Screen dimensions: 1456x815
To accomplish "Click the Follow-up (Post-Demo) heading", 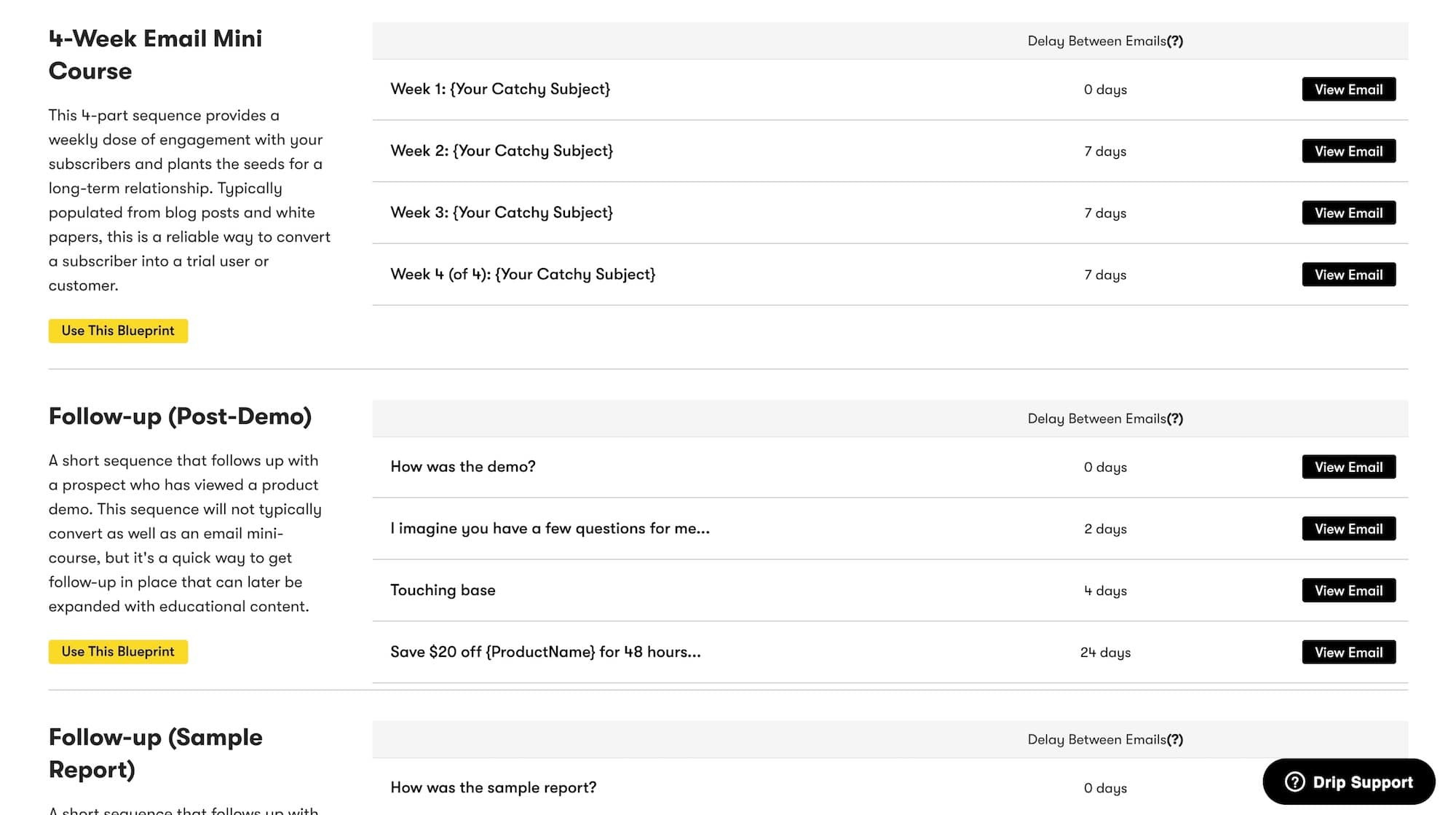I will 179,417.
